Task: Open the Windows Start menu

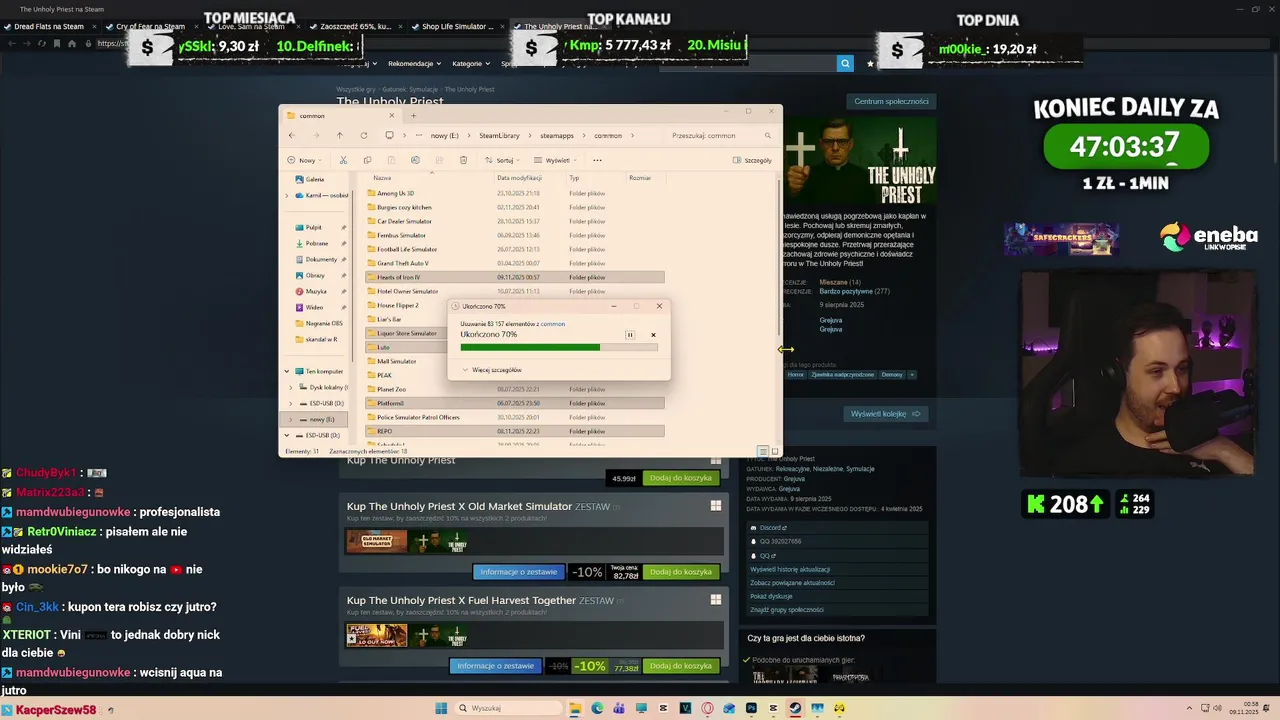Action: click(441, 708)
